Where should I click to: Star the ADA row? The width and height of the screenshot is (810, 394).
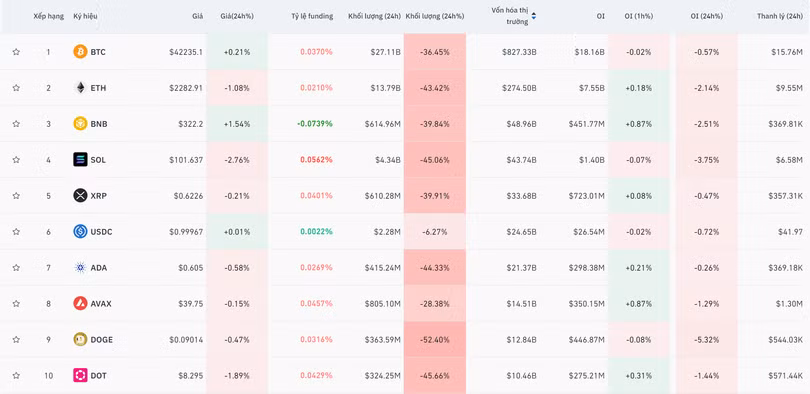click(16, 267)
